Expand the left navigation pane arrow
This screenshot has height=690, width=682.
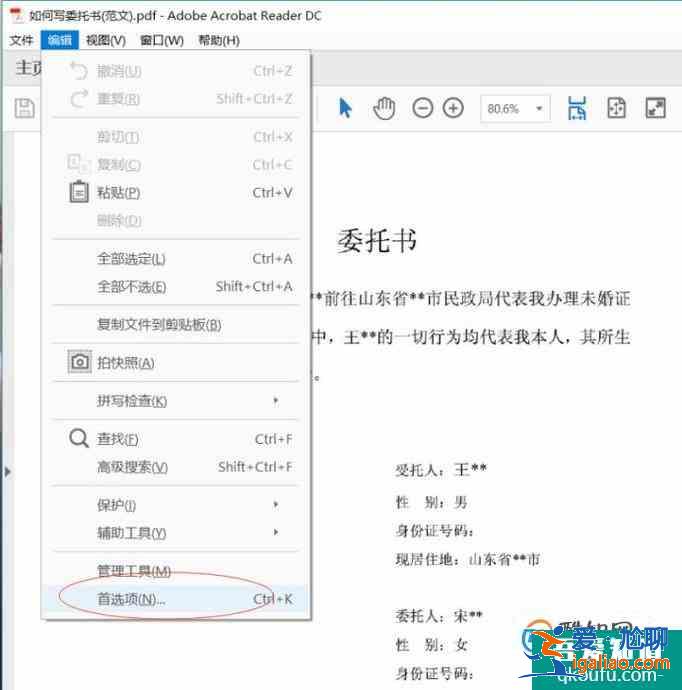click(x=7, y=472)
